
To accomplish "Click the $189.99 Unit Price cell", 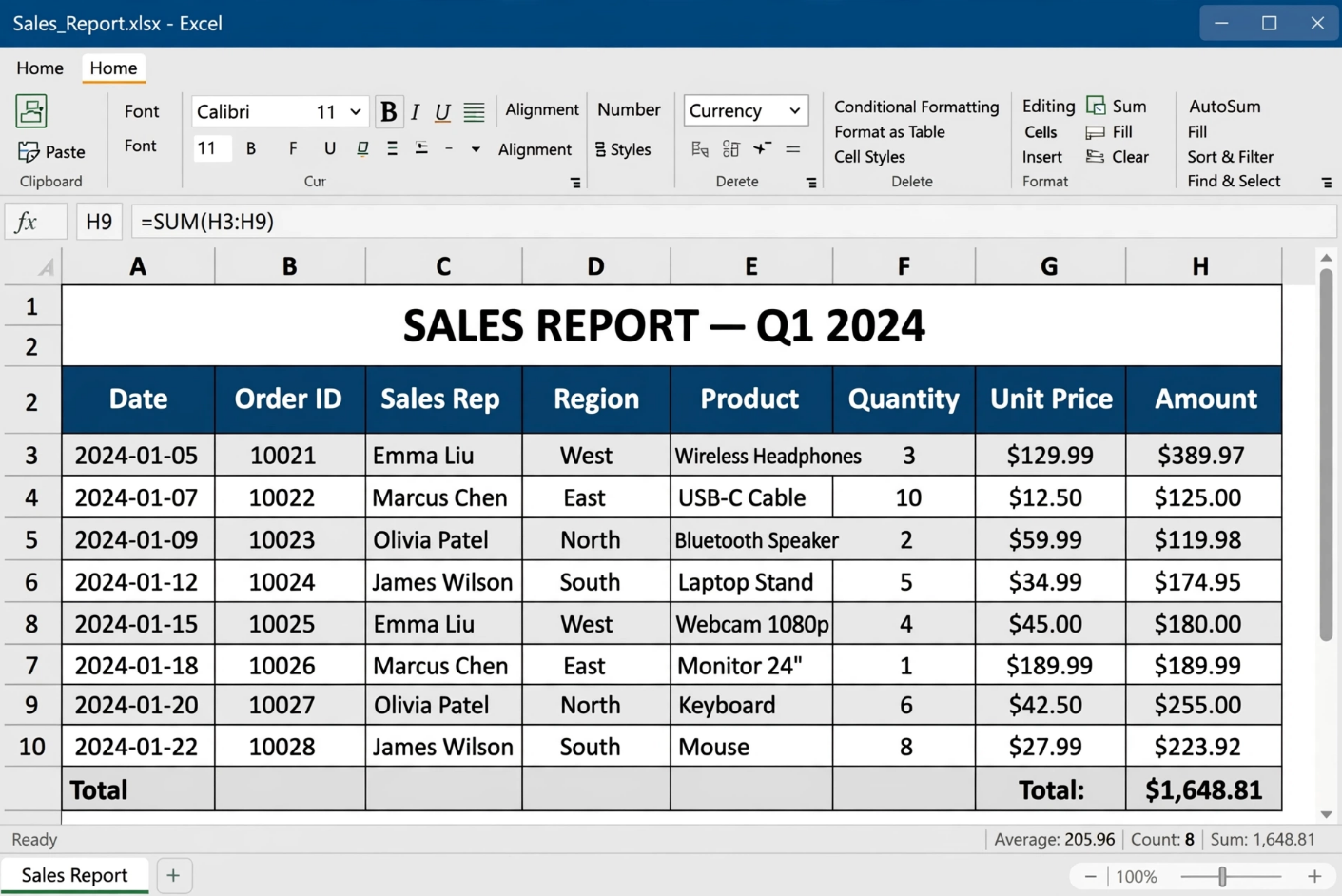I will pos(1051,666).
